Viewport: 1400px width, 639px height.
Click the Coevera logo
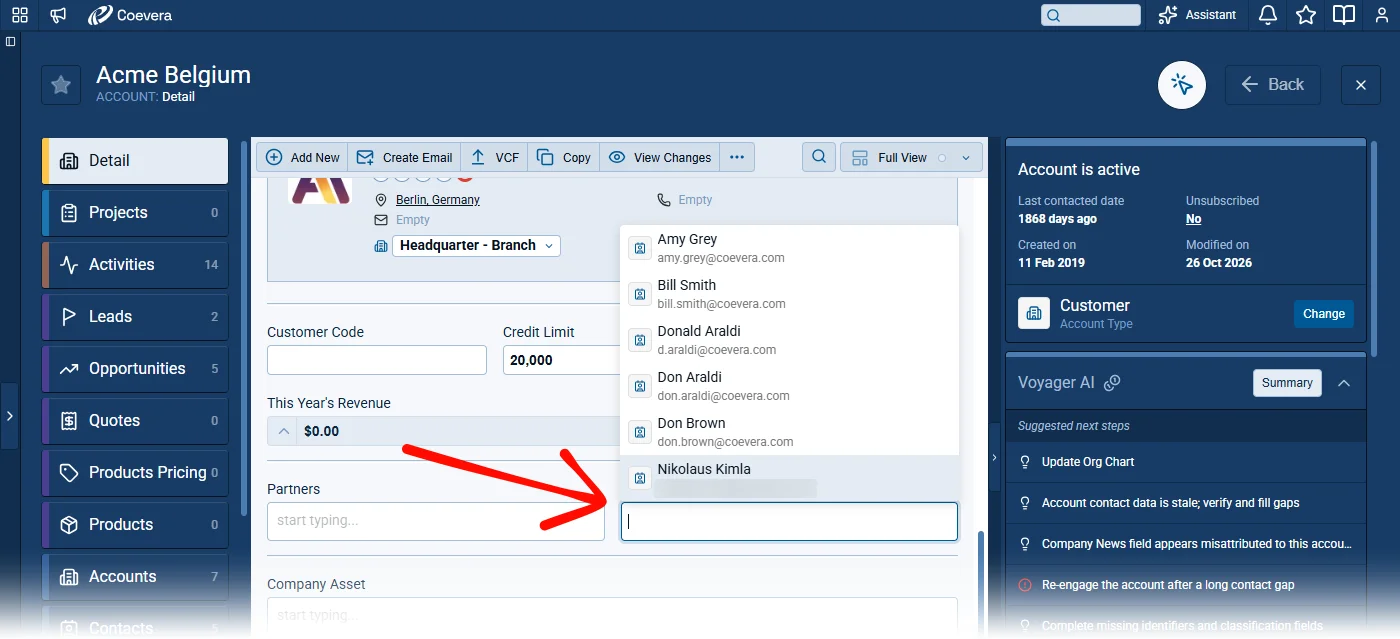coord(129,15)
